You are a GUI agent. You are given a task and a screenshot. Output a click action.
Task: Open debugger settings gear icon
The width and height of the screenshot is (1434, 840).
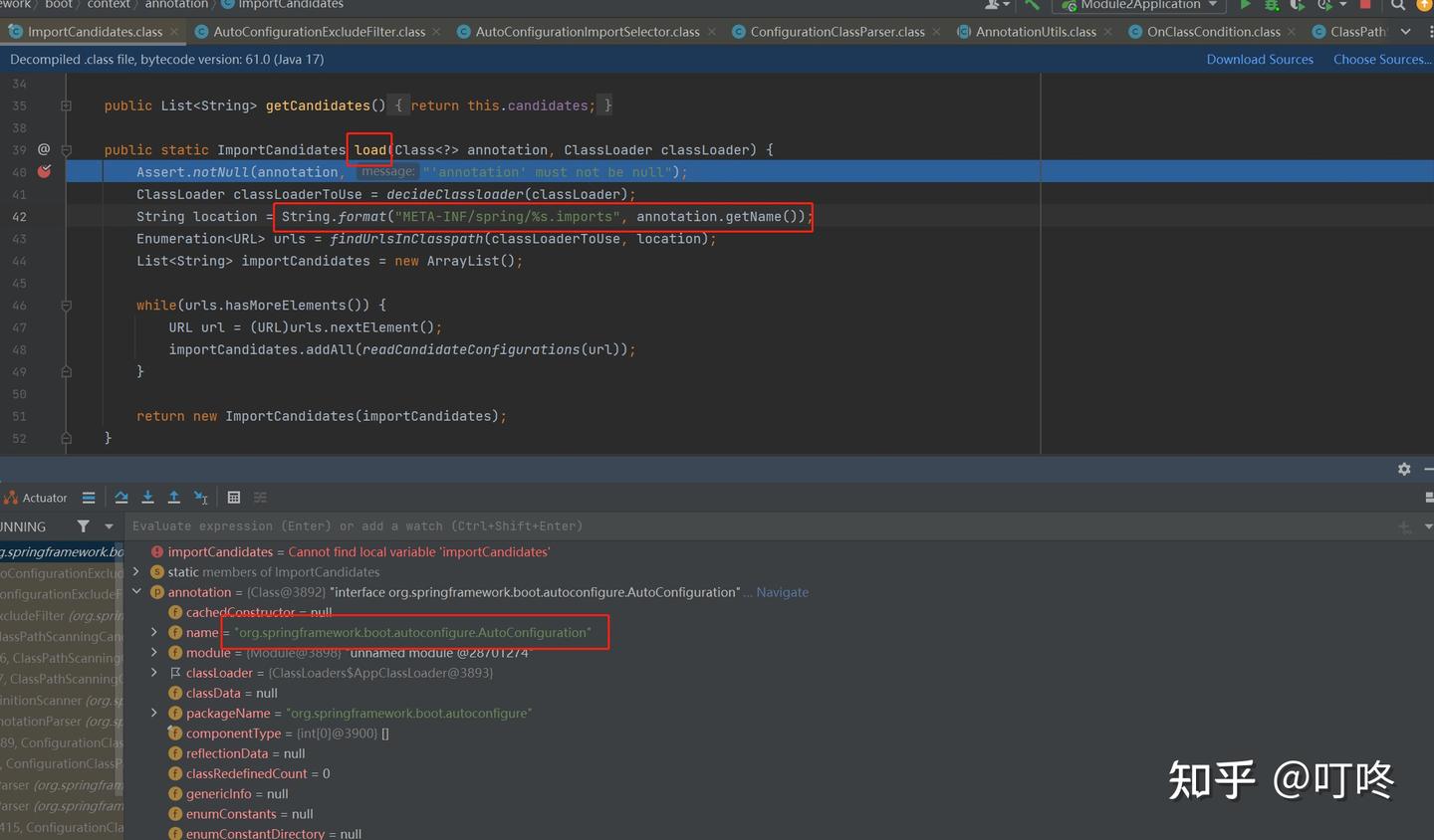1404,469
